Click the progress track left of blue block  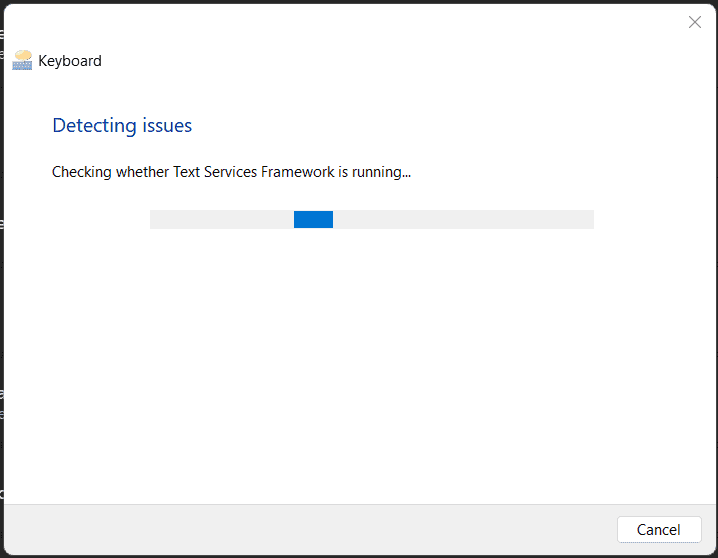[x=221, y=219]
